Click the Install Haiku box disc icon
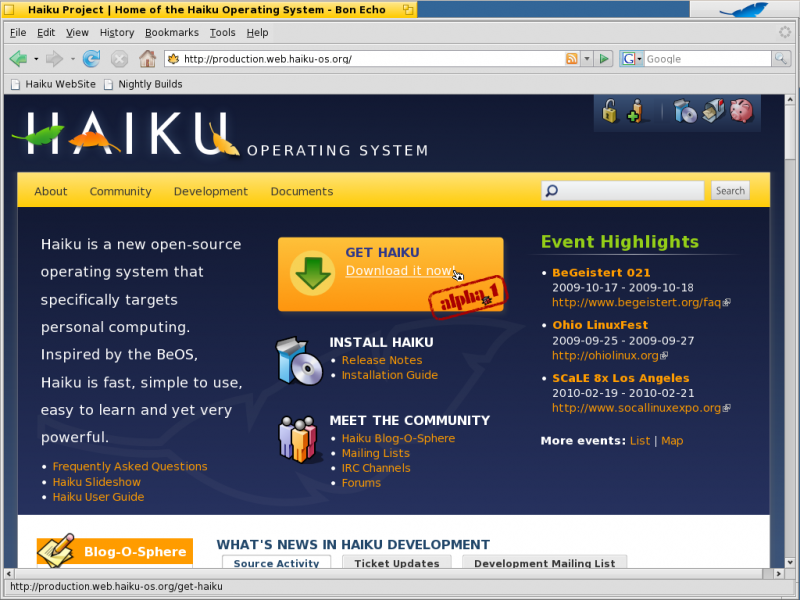This screenshot has width=800, height=600. [299, 361]
